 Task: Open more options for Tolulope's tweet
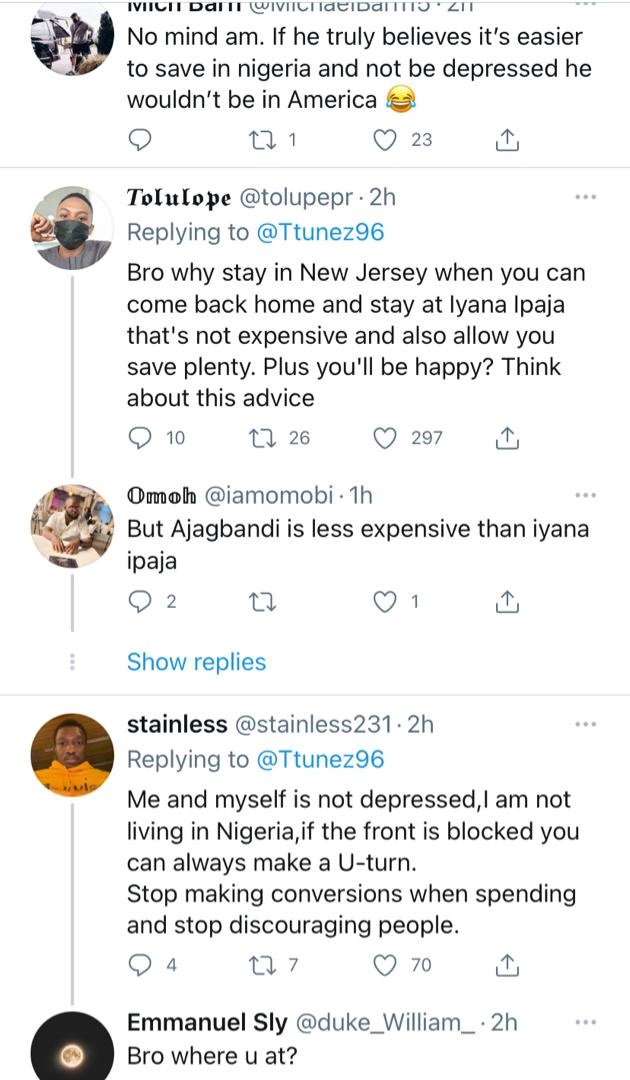tap(585, 198)
